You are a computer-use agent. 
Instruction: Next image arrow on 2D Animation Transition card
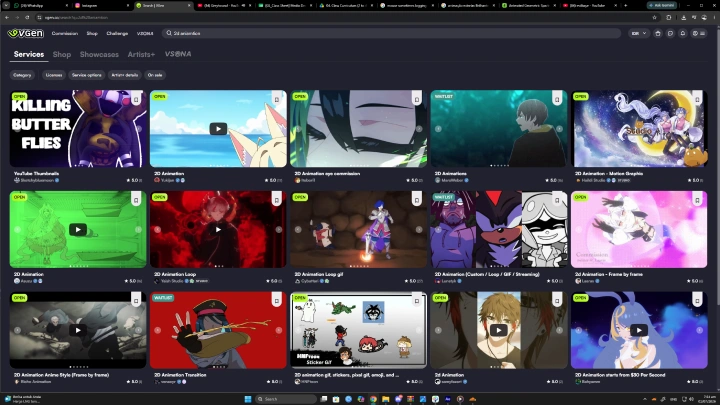[278, 330]
